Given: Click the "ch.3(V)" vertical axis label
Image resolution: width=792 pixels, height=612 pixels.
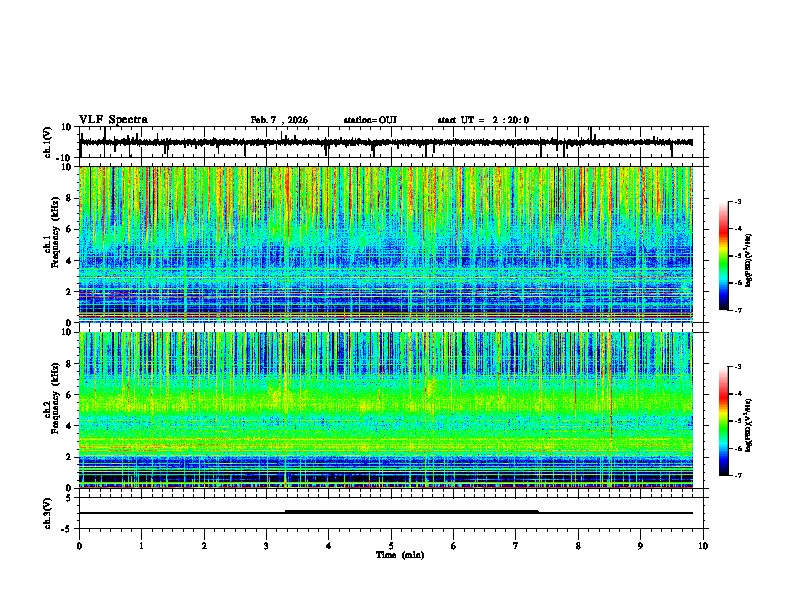Looking at the screenshot, I should point(48,513).
